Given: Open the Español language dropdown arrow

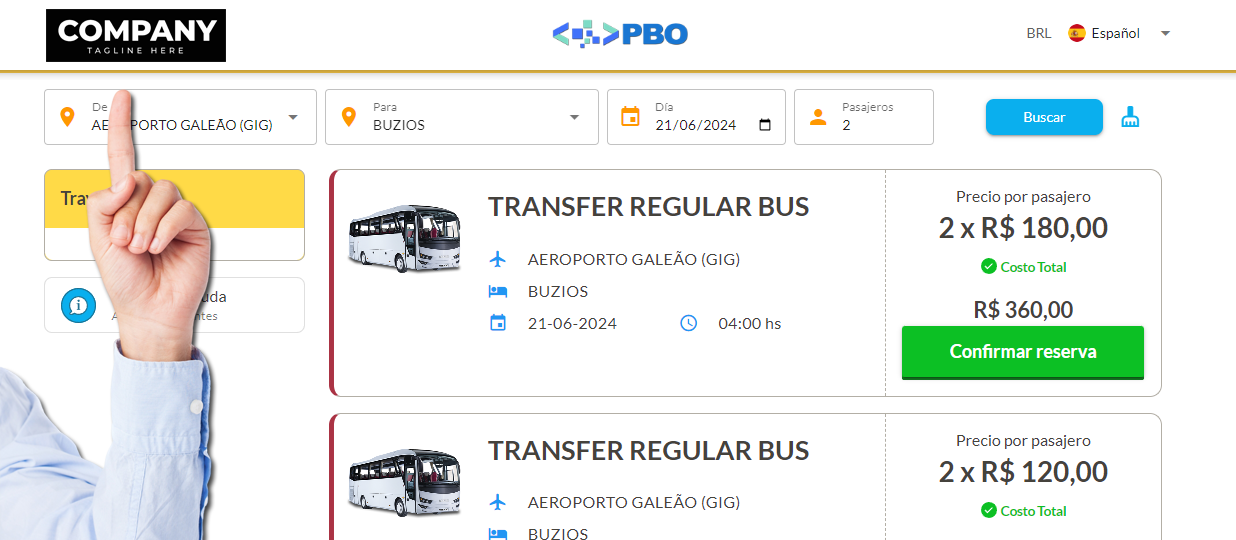Looking at the screenshot, I should 1165,33.
